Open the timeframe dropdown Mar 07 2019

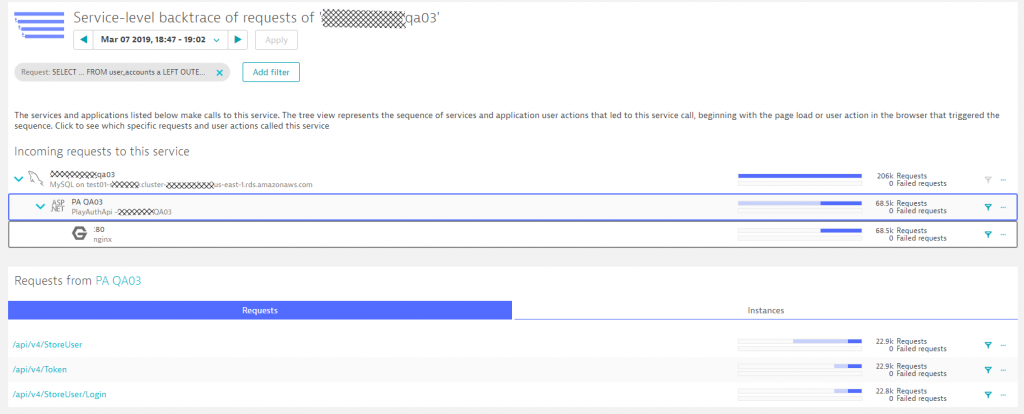click(161, 40)
